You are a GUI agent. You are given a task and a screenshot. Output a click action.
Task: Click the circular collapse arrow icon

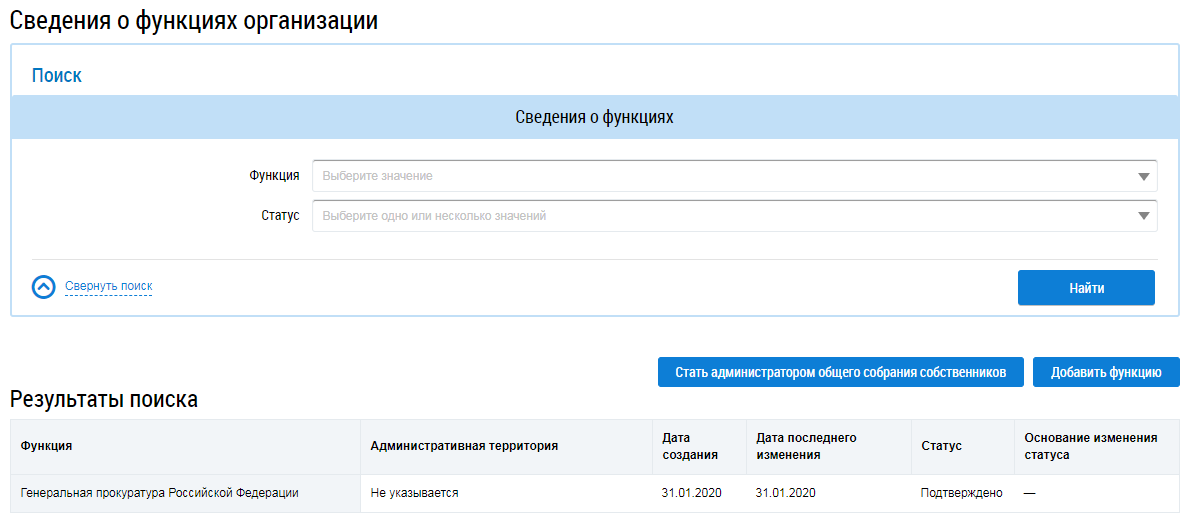click(44, 287)
